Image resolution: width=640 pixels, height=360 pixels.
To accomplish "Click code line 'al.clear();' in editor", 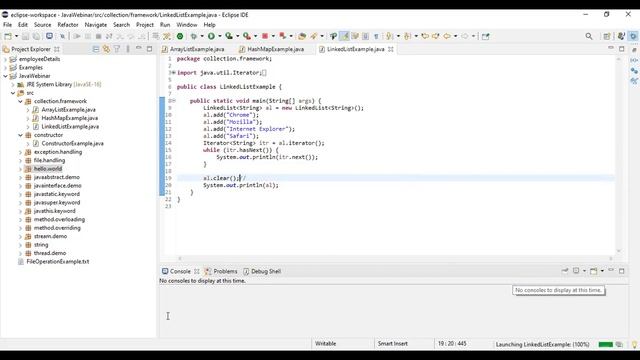I will (x=221, y=178).
